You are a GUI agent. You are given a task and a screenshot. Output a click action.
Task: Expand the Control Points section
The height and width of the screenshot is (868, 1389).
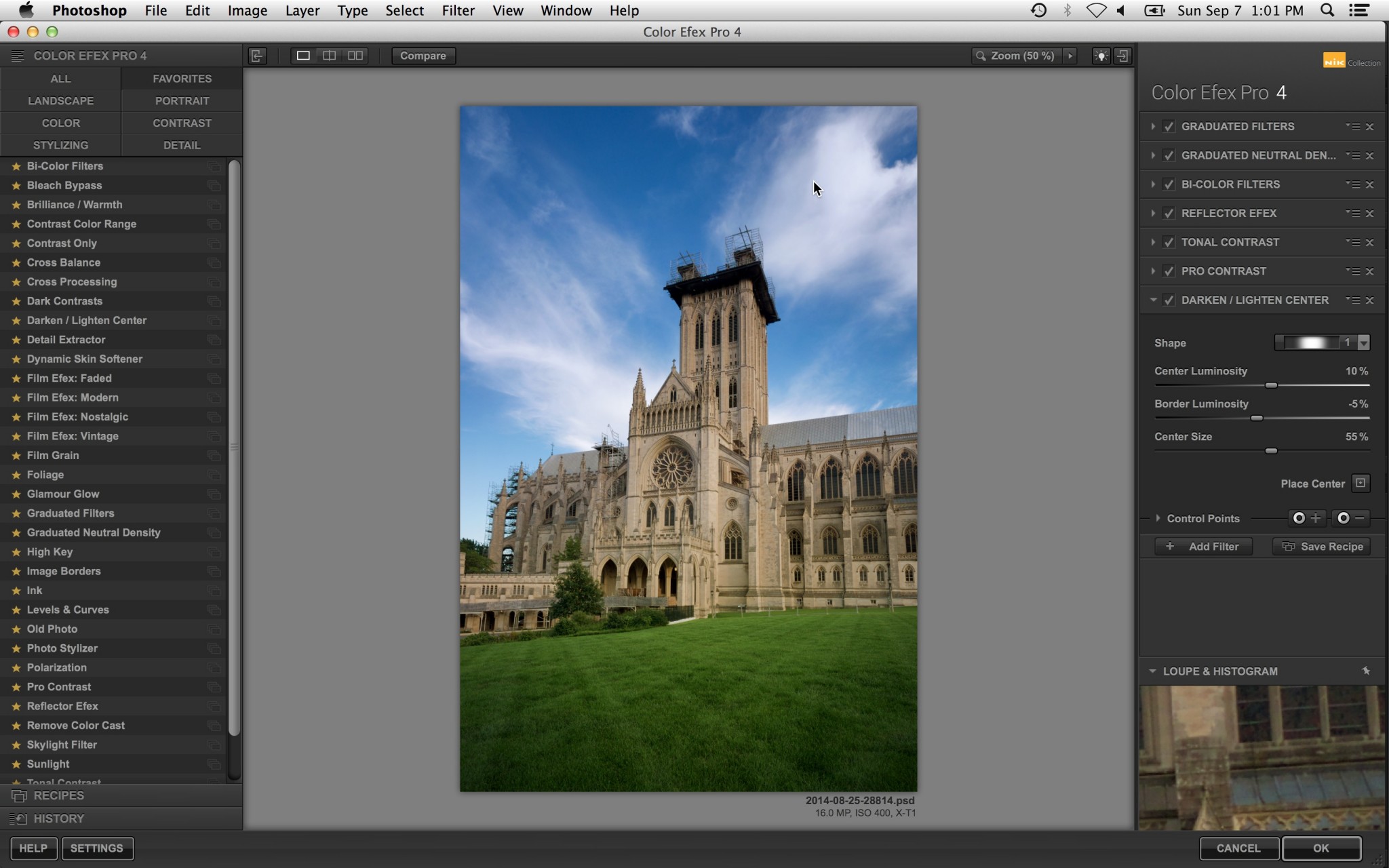coord(1158,518)
